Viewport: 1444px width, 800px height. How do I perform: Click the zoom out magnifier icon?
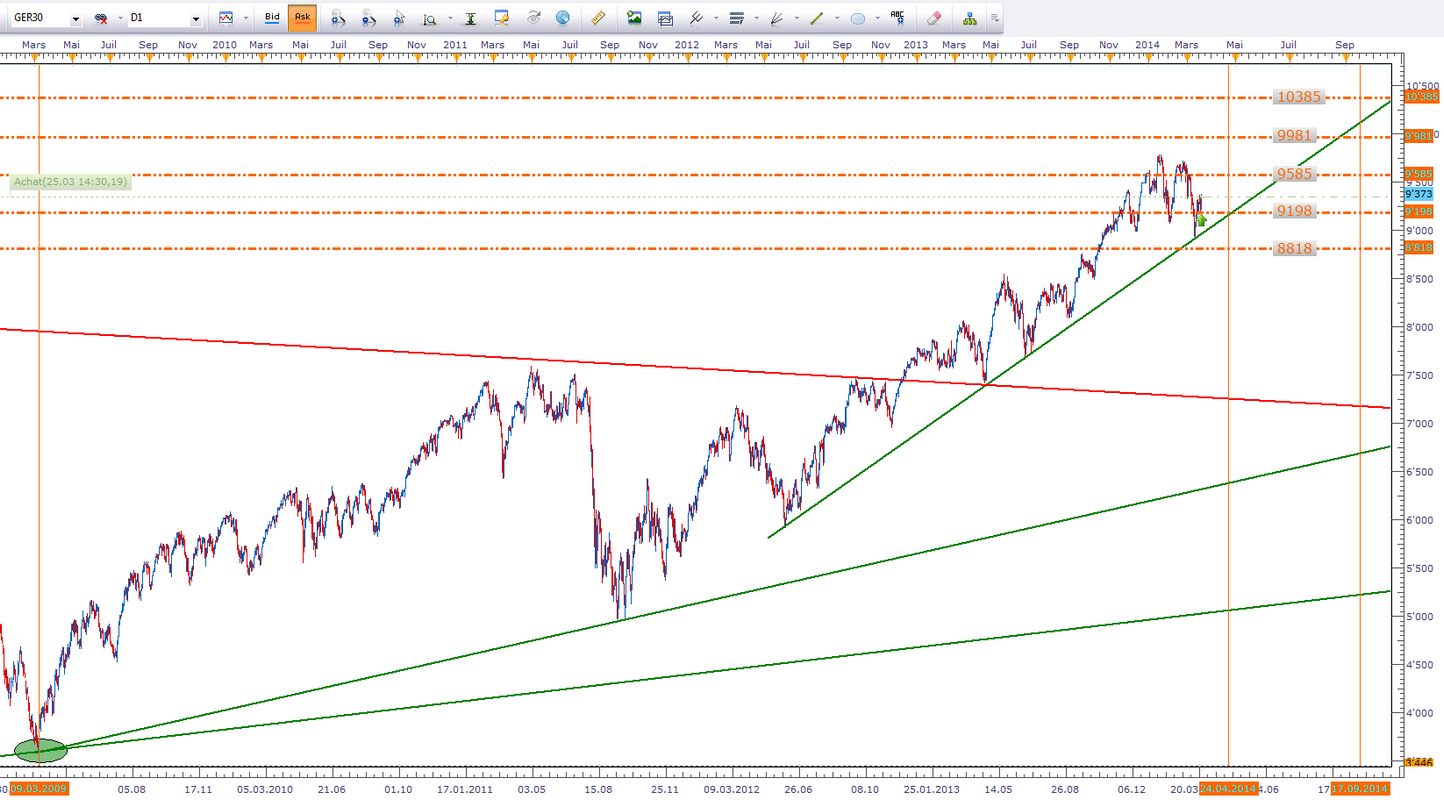(x=369, y=18)
